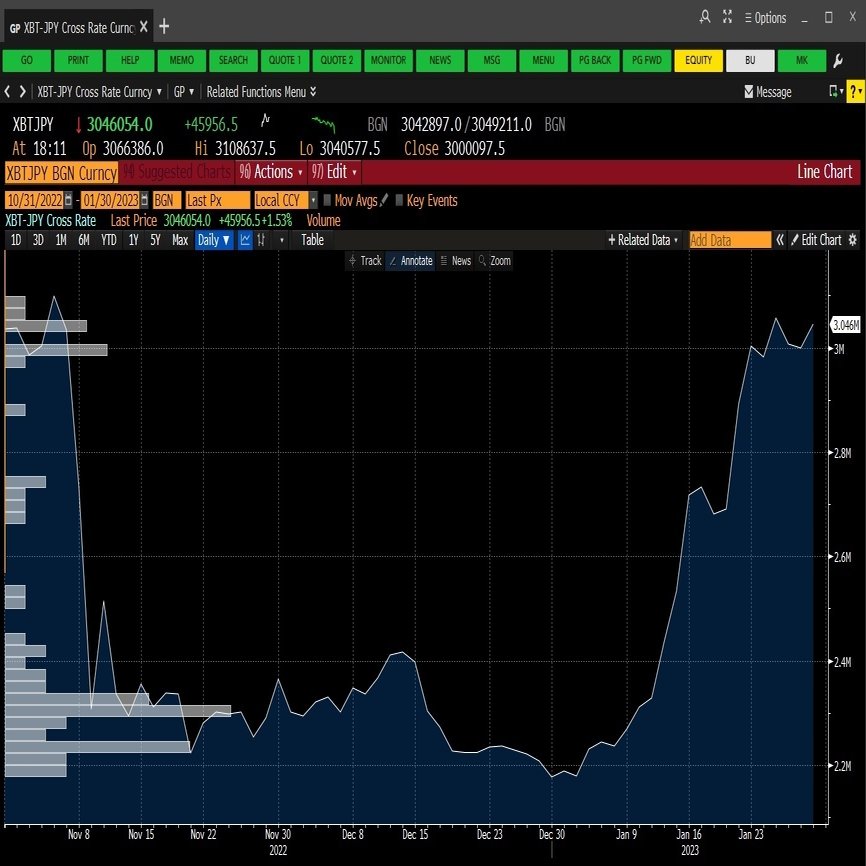Go forward with right chevron arrow

click(x=23, y=92)
